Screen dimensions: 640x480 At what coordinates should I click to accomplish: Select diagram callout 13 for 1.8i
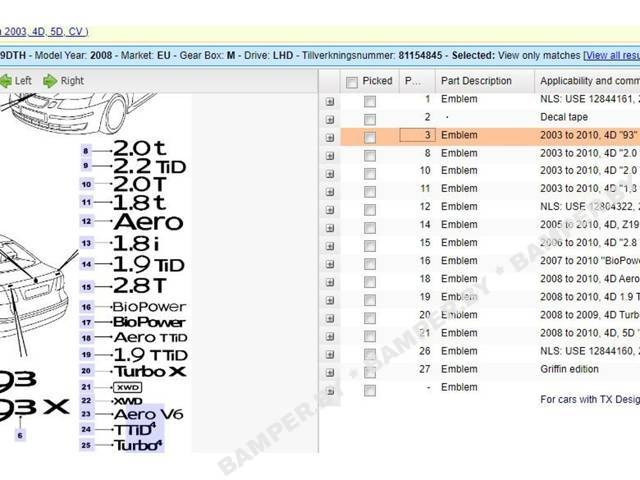pyautogui.click(x=87, y=244)
